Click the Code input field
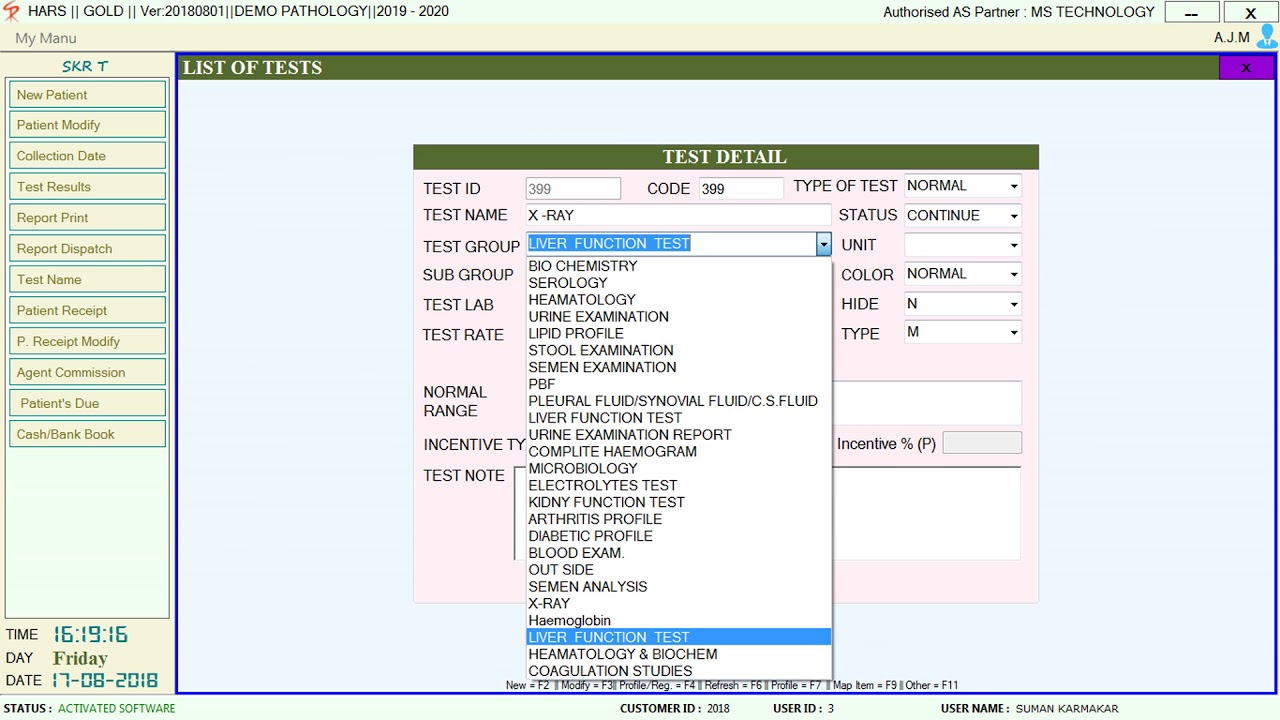Screen dimensions: 1280x720 click(x=740, y=189)
